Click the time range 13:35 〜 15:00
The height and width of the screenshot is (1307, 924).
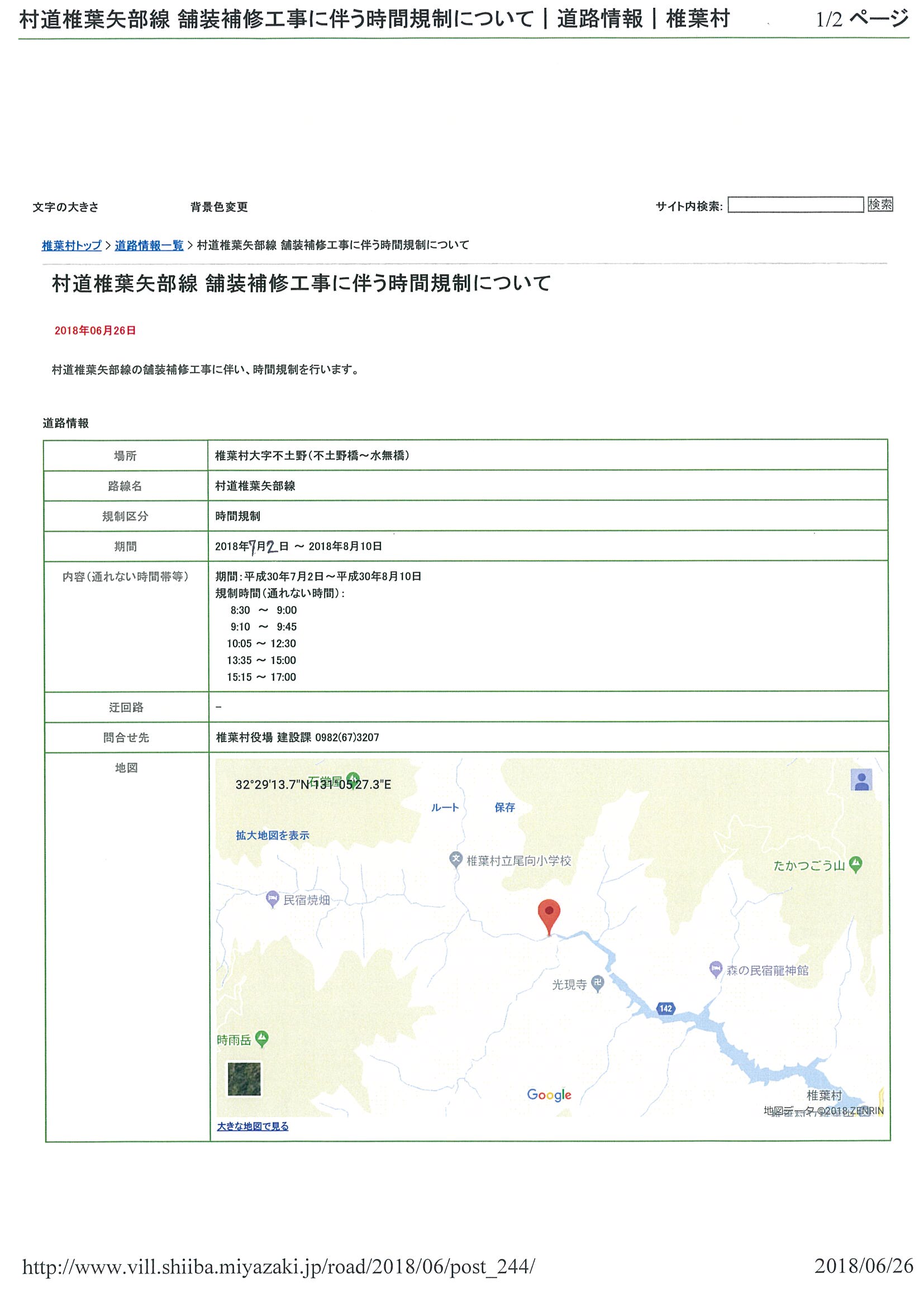(261, 660)
